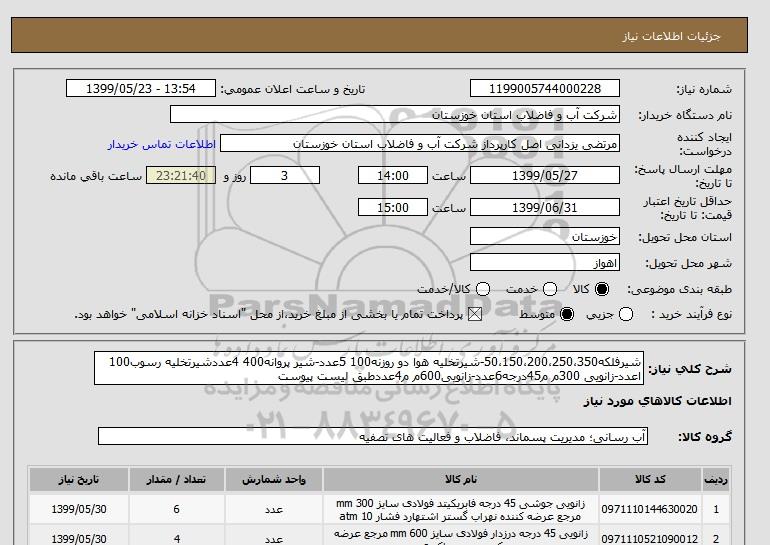The height and width of the screenshot is (545, 770).
Task: Click row 1 product name زانویی جوشی 45 درجه
Action: click(x=461, y=510)
